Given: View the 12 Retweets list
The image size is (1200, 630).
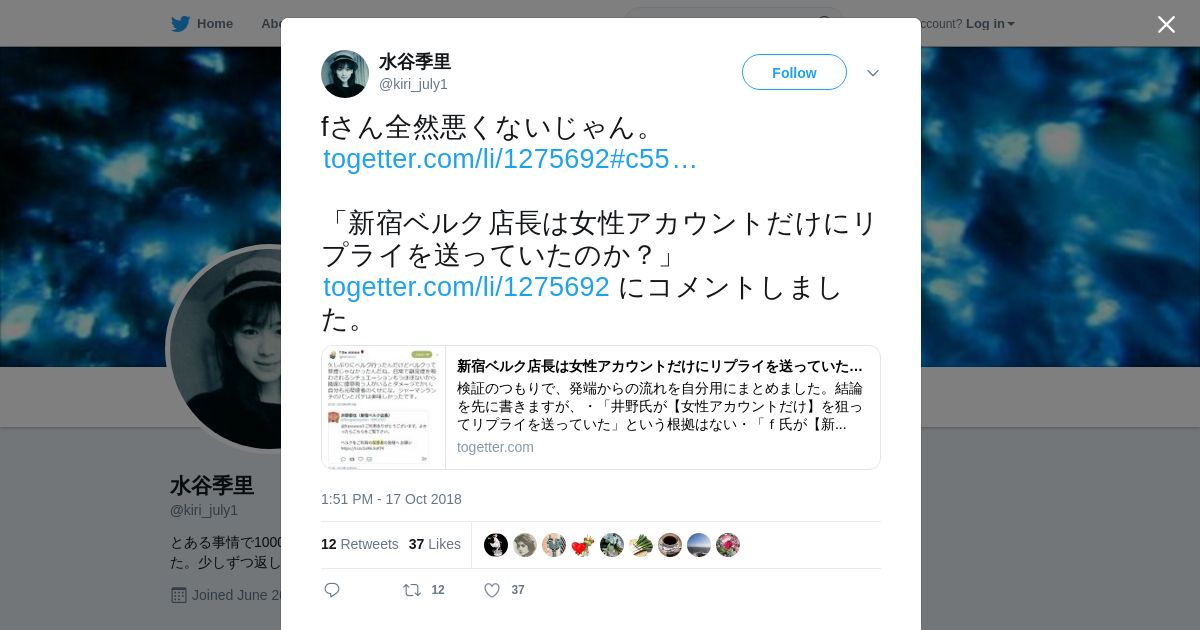Looking at the screenshot, I should [x=359, y=544].
